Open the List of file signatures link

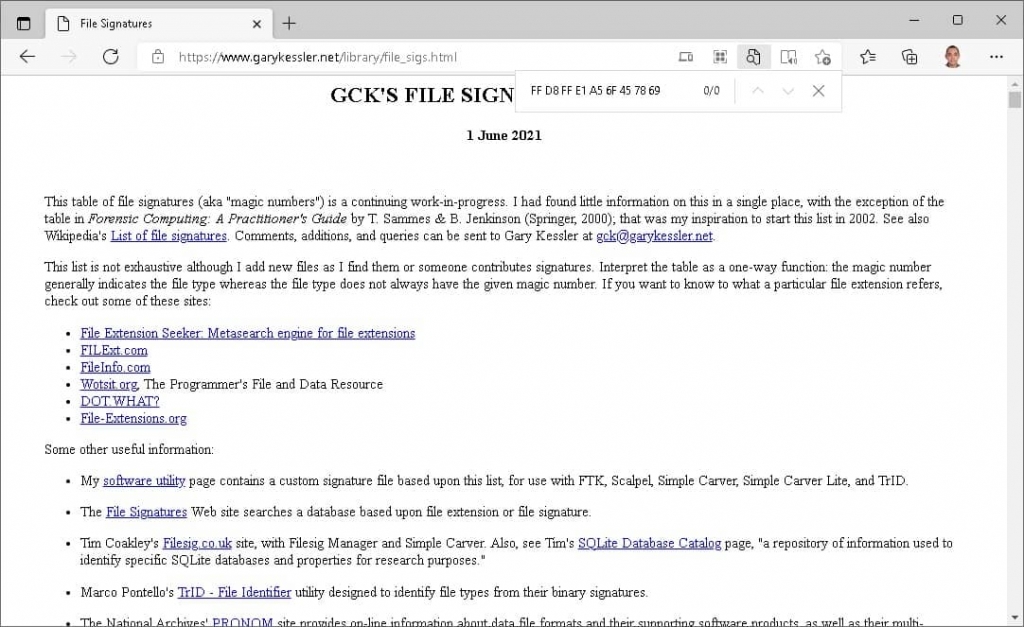[166, 236]
